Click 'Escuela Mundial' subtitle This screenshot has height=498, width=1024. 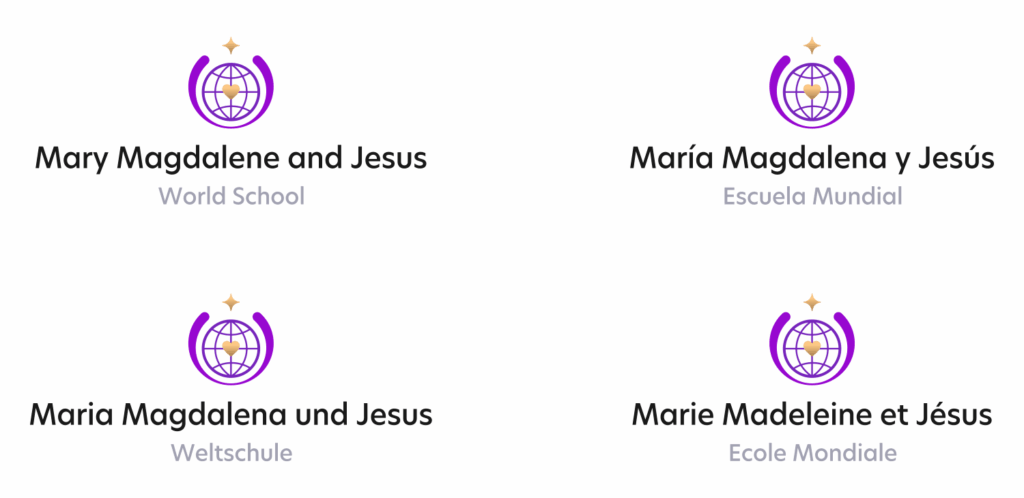(x=812, y=196)
